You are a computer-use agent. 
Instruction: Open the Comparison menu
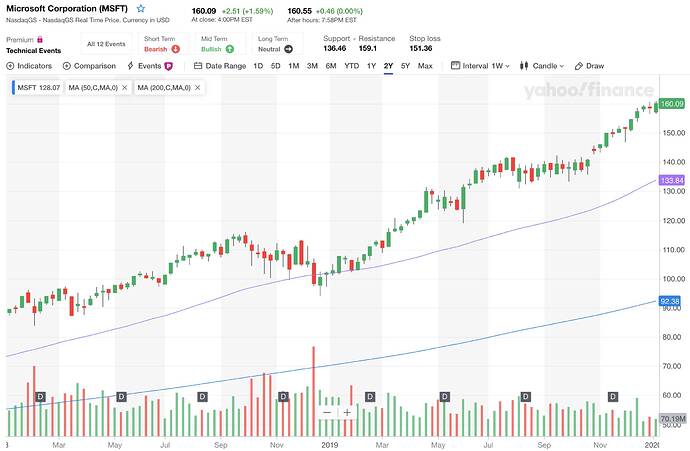89,66
